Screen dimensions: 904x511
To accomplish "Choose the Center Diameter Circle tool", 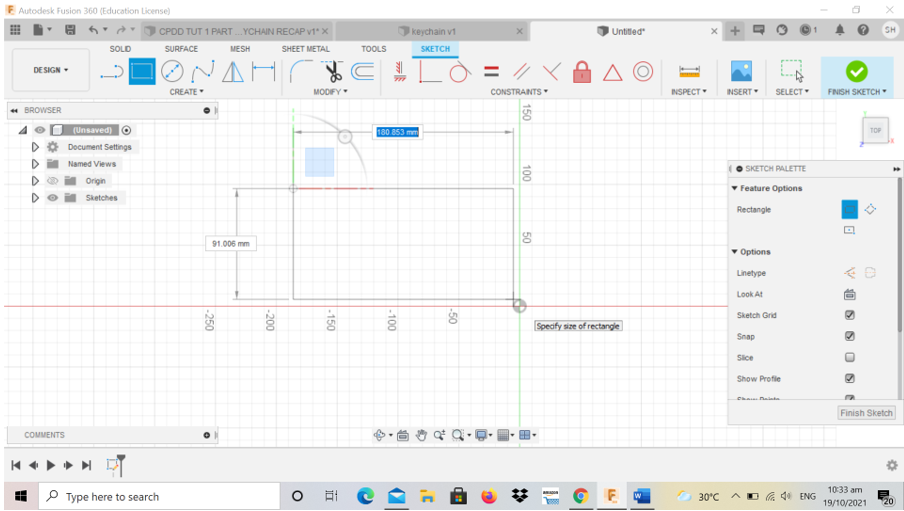I will pyautogui.click(x=172, y=72).
